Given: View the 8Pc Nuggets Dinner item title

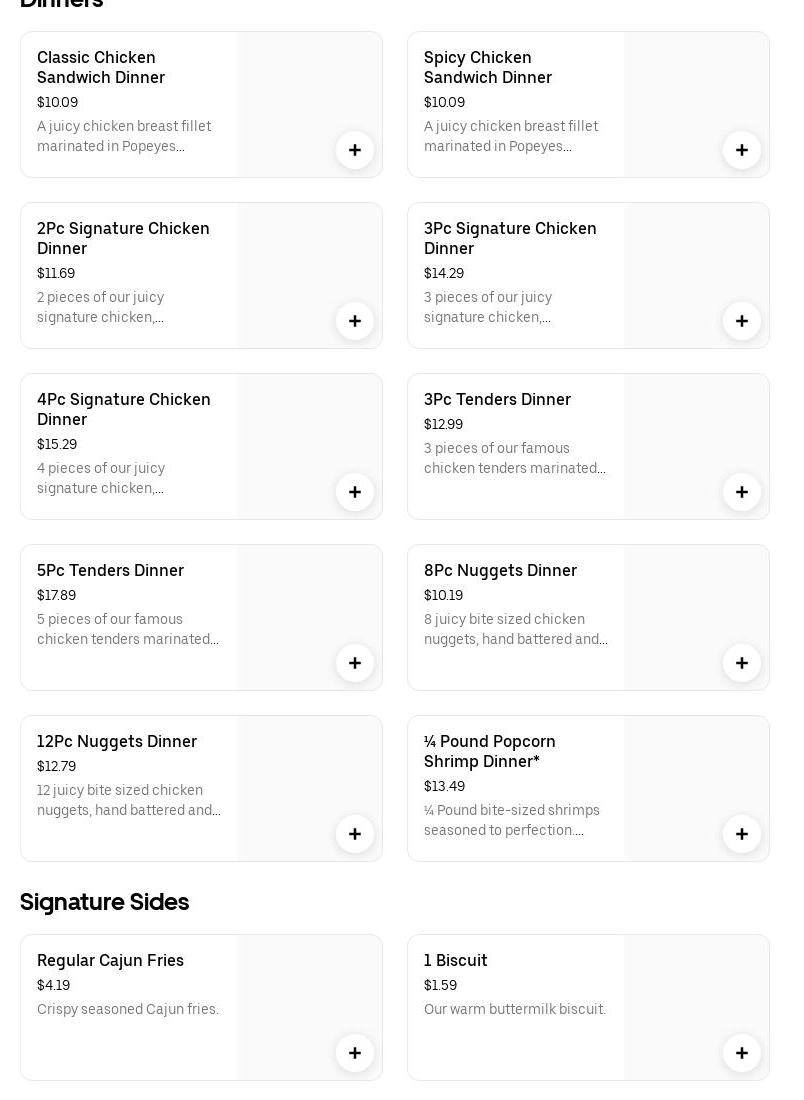Looking at the screenshot, I should [500, 571].
